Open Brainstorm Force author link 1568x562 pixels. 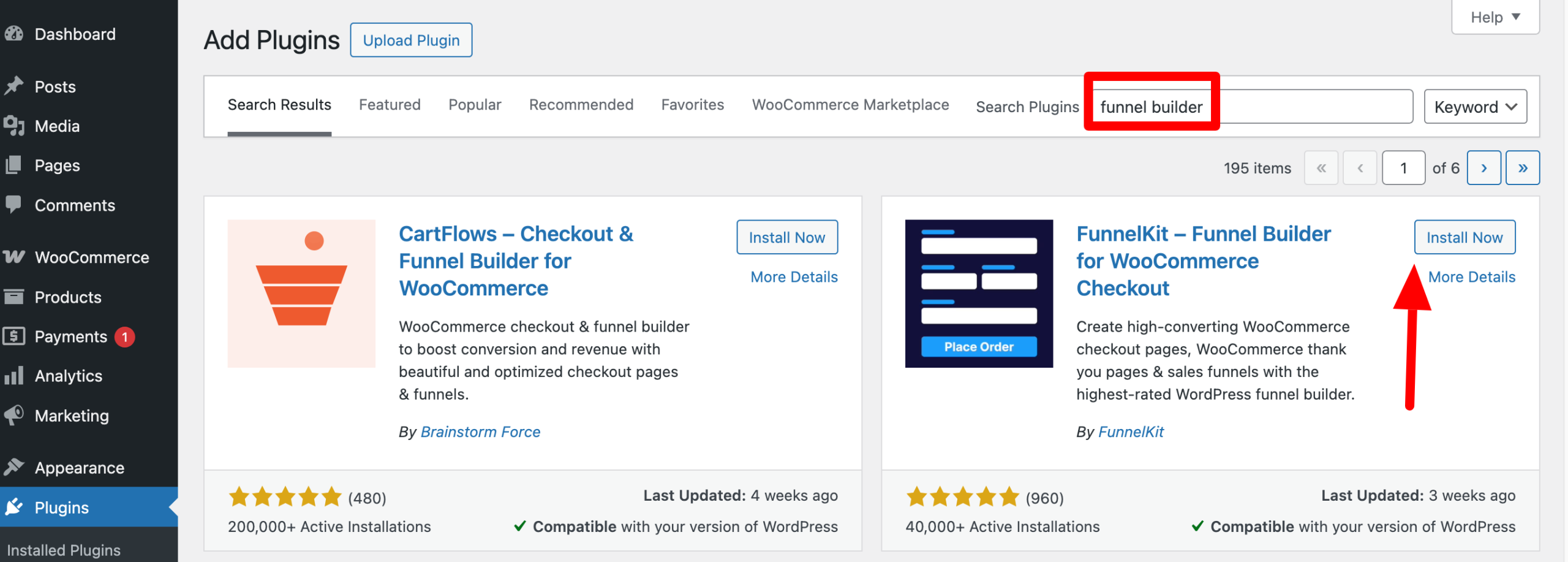pyautogui.click(x=480, y=432)
